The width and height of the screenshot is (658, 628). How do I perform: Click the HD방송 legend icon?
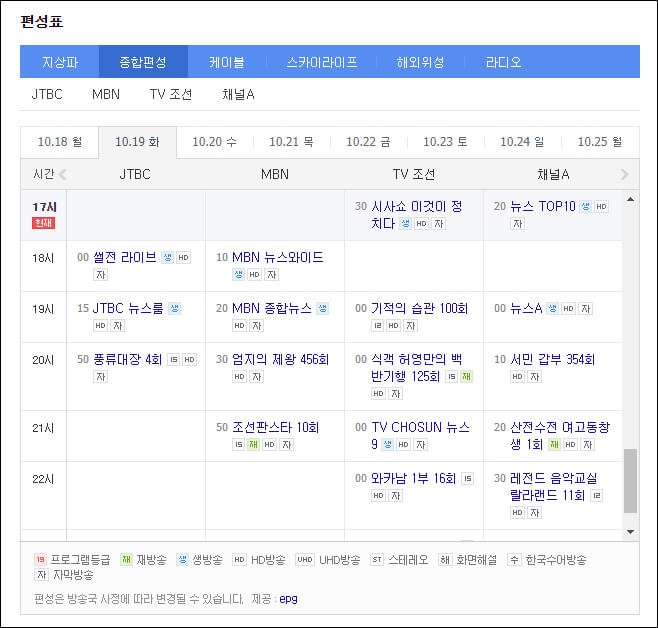239,560
